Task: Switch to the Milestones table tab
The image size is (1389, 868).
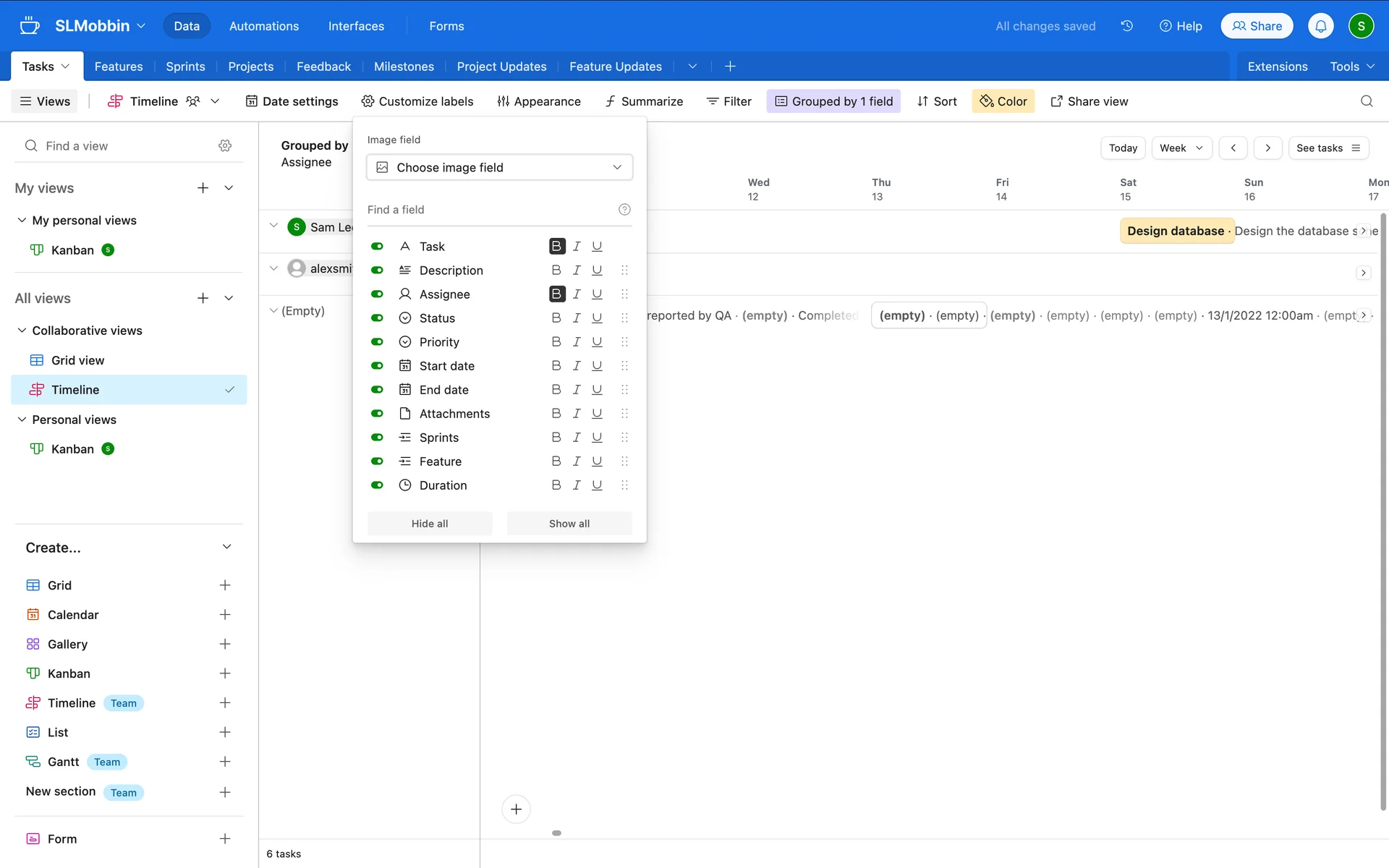Action: pos(404,67)
